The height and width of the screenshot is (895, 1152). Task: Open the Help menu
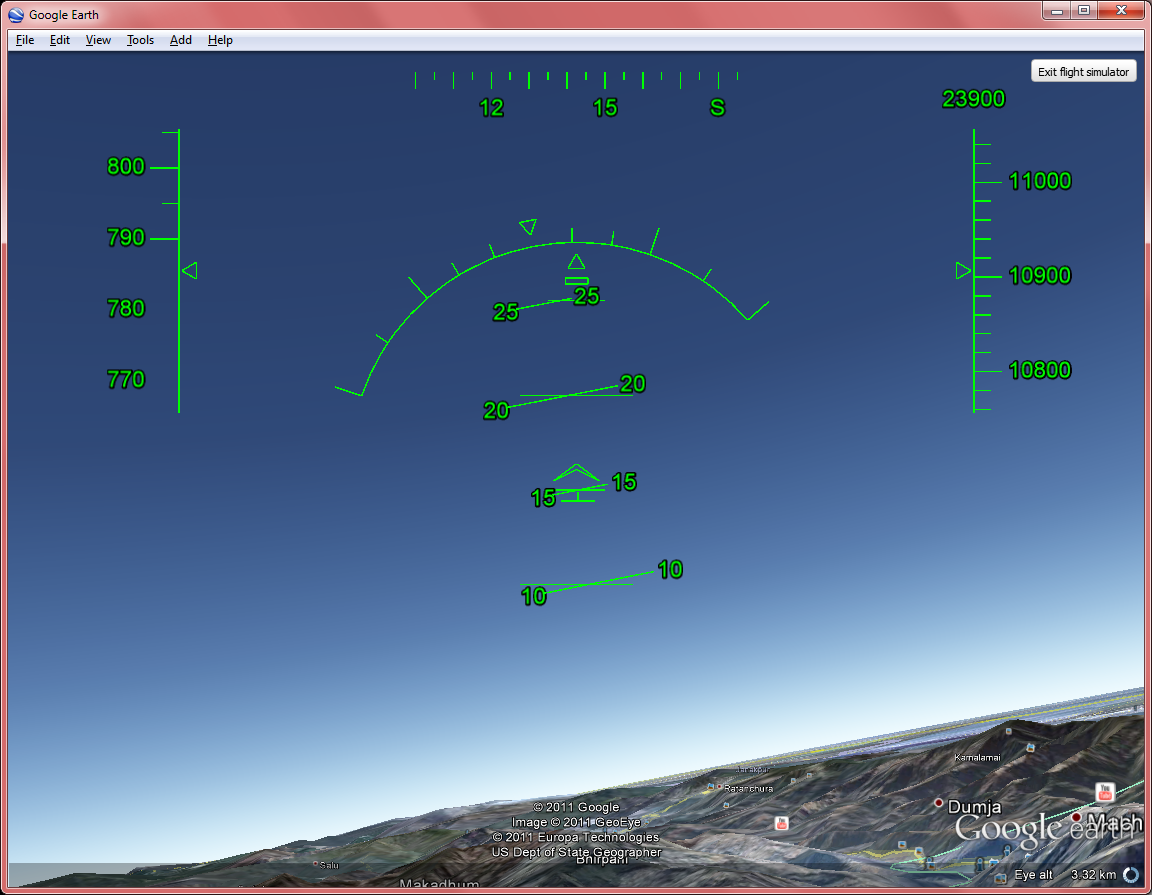[x=220, y=40]
